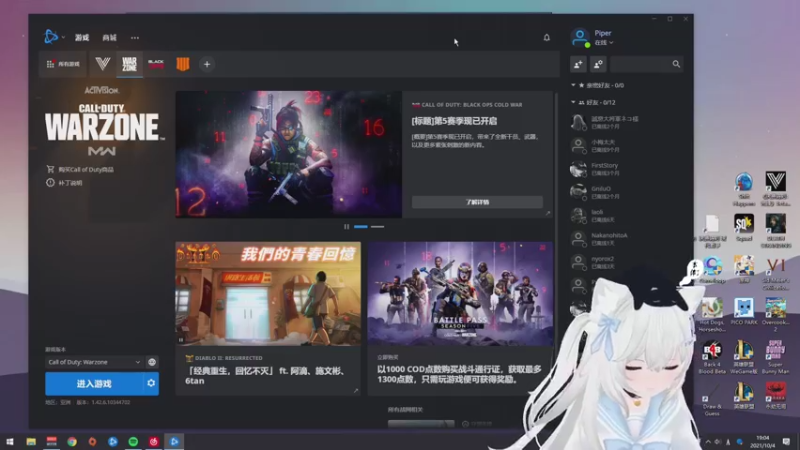
Task: Focus the friends search field
Action: (x=646, y=64)
